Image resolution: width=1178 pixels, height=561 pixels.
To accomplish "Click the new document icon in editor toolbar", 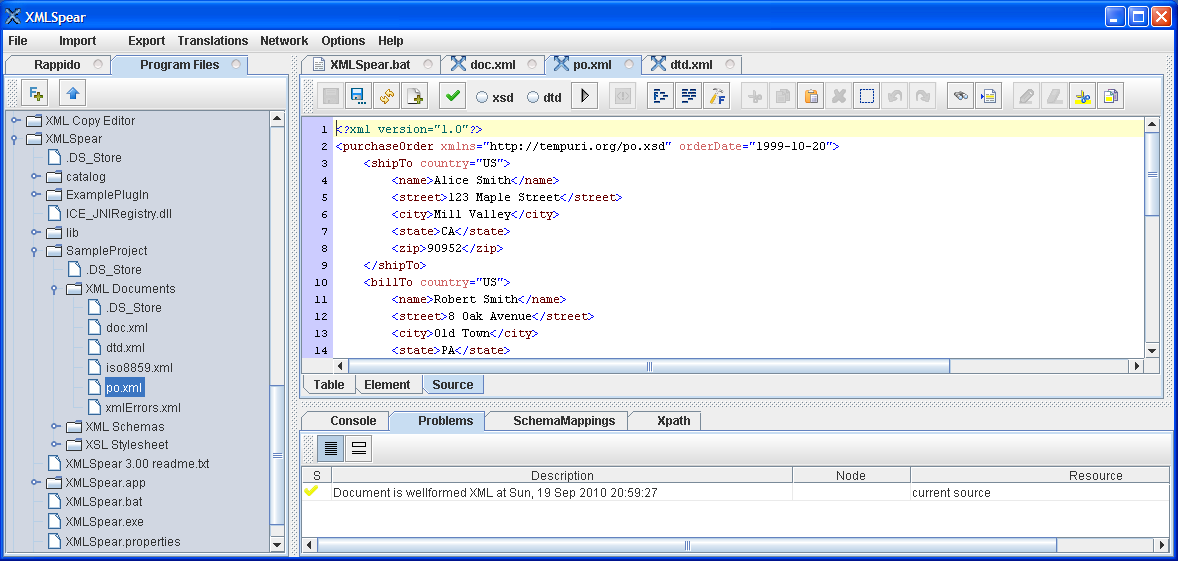I will click(x=414, y=96).
